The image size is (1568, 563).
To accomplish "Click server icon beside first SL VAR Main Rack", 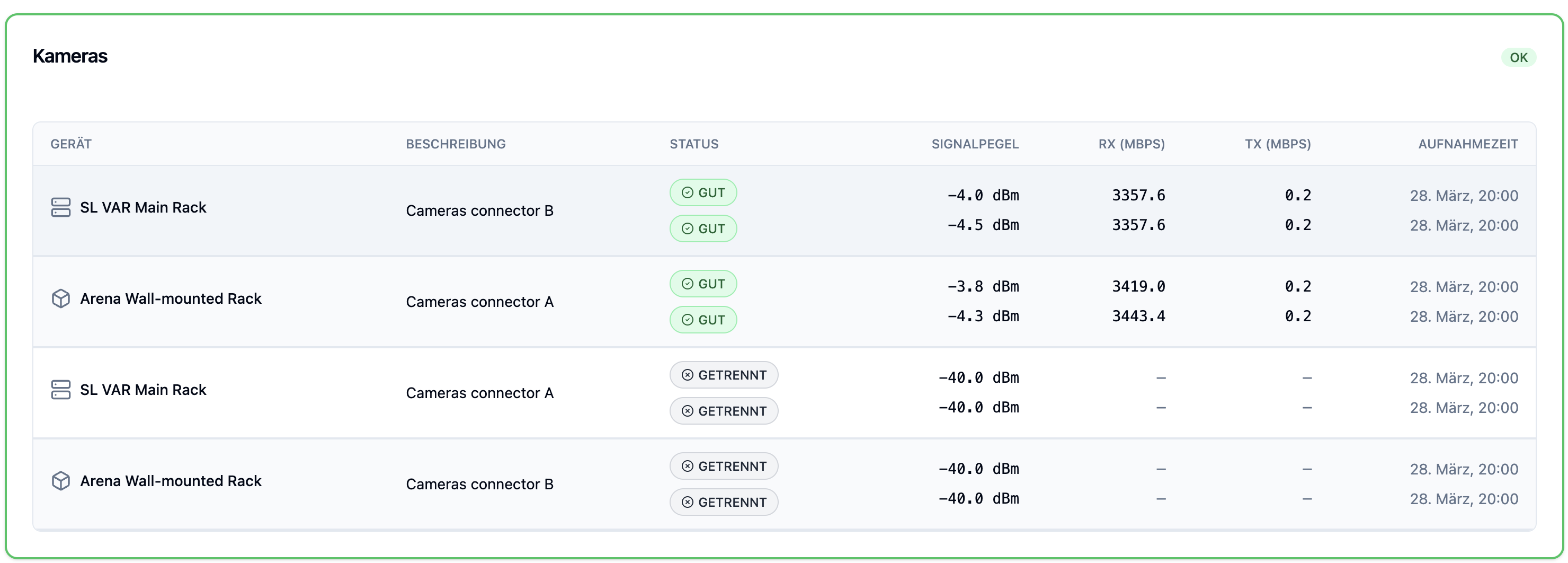I will tap(61, 207).
